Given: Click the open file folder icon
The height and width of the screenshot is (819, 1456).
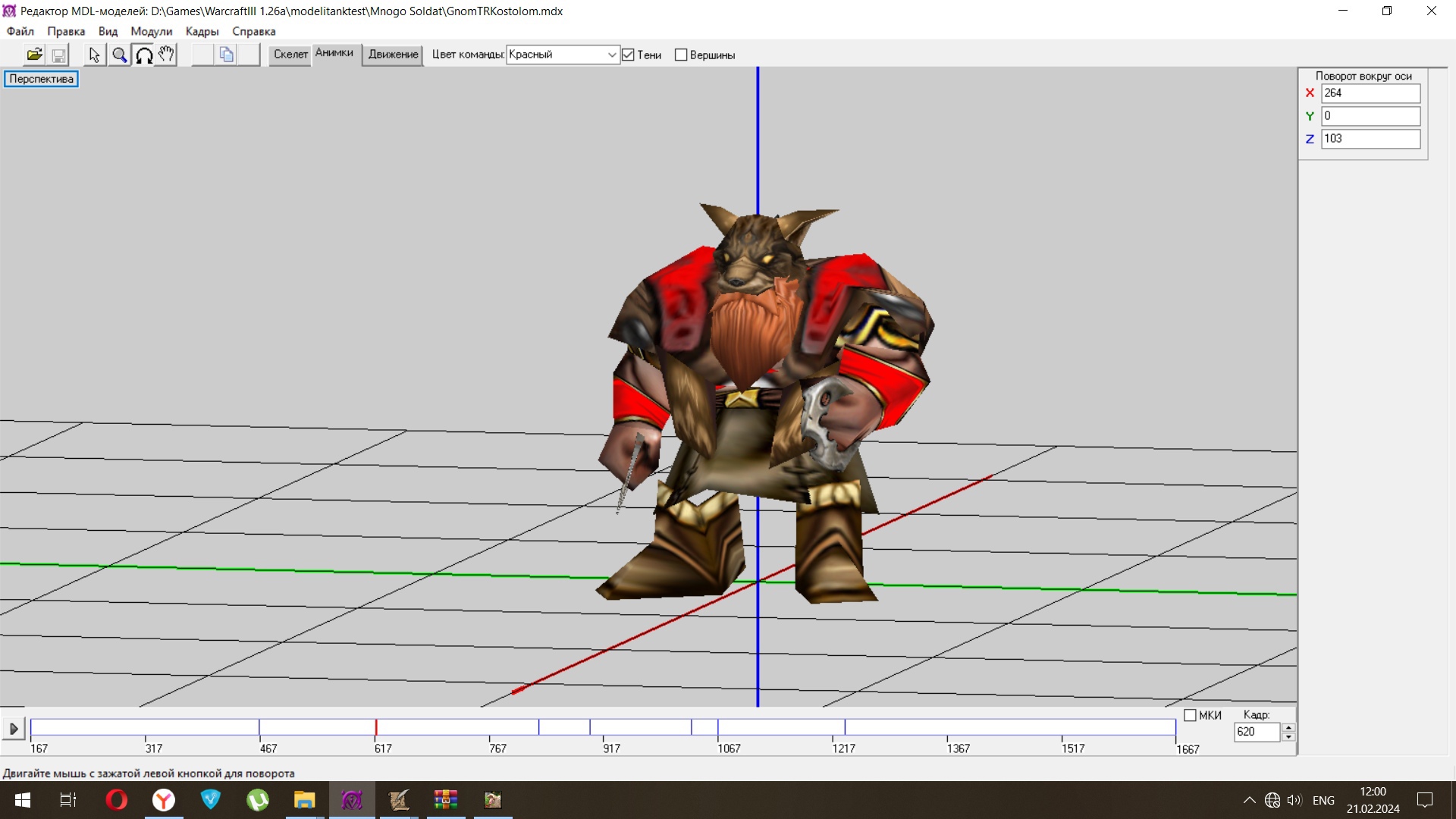Looking at the screenshot, I should click(34, 55).
